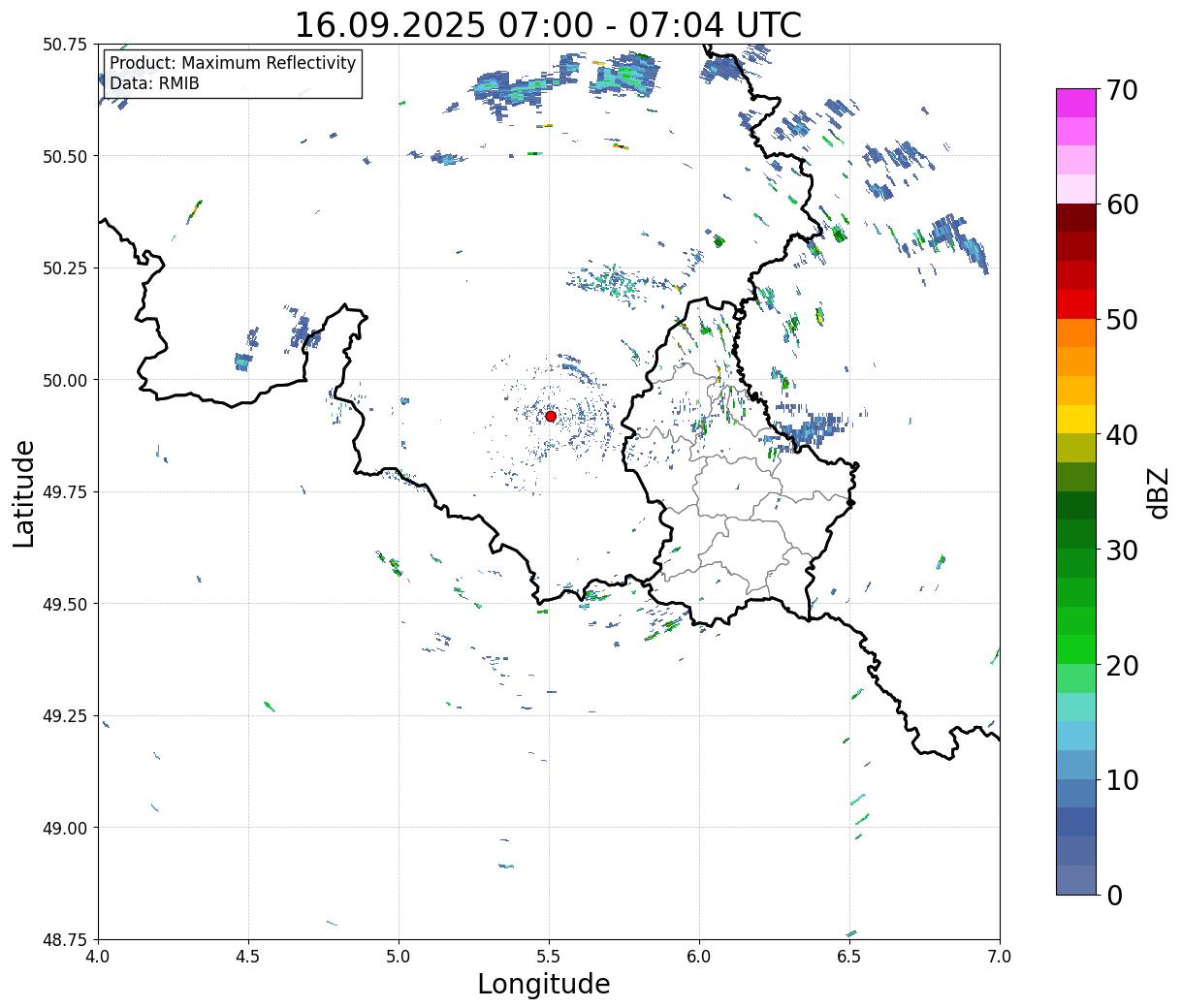This screenshot has width=1182, height=1008.
Task: Click latitude tick label 48.75
Action: tap(65, 940)
